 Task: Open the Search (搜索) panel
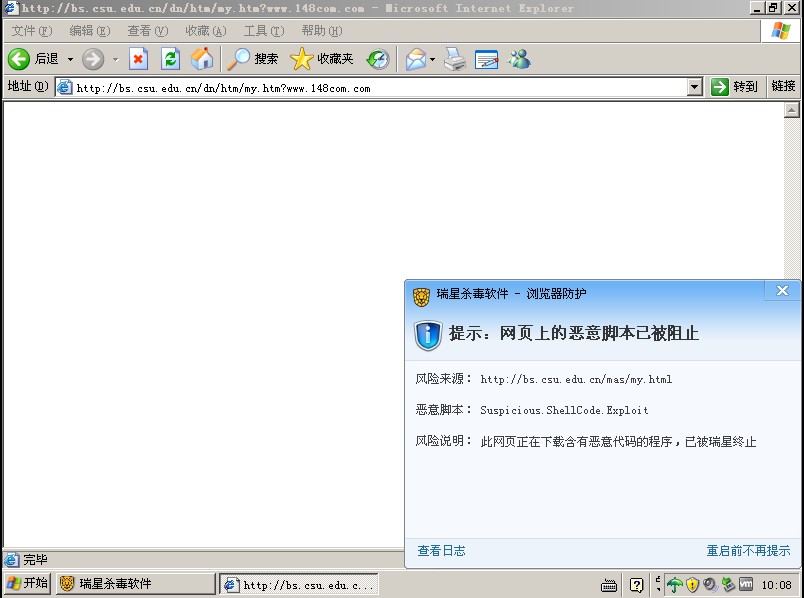253,59
